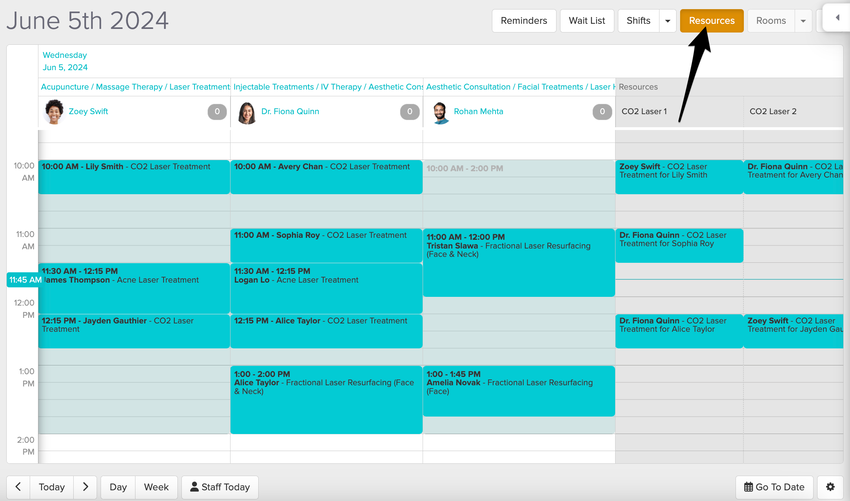Click Rohan Mehta's avatar photo
The width and height of the screenshot is (850, 501).
pos(440,113)
